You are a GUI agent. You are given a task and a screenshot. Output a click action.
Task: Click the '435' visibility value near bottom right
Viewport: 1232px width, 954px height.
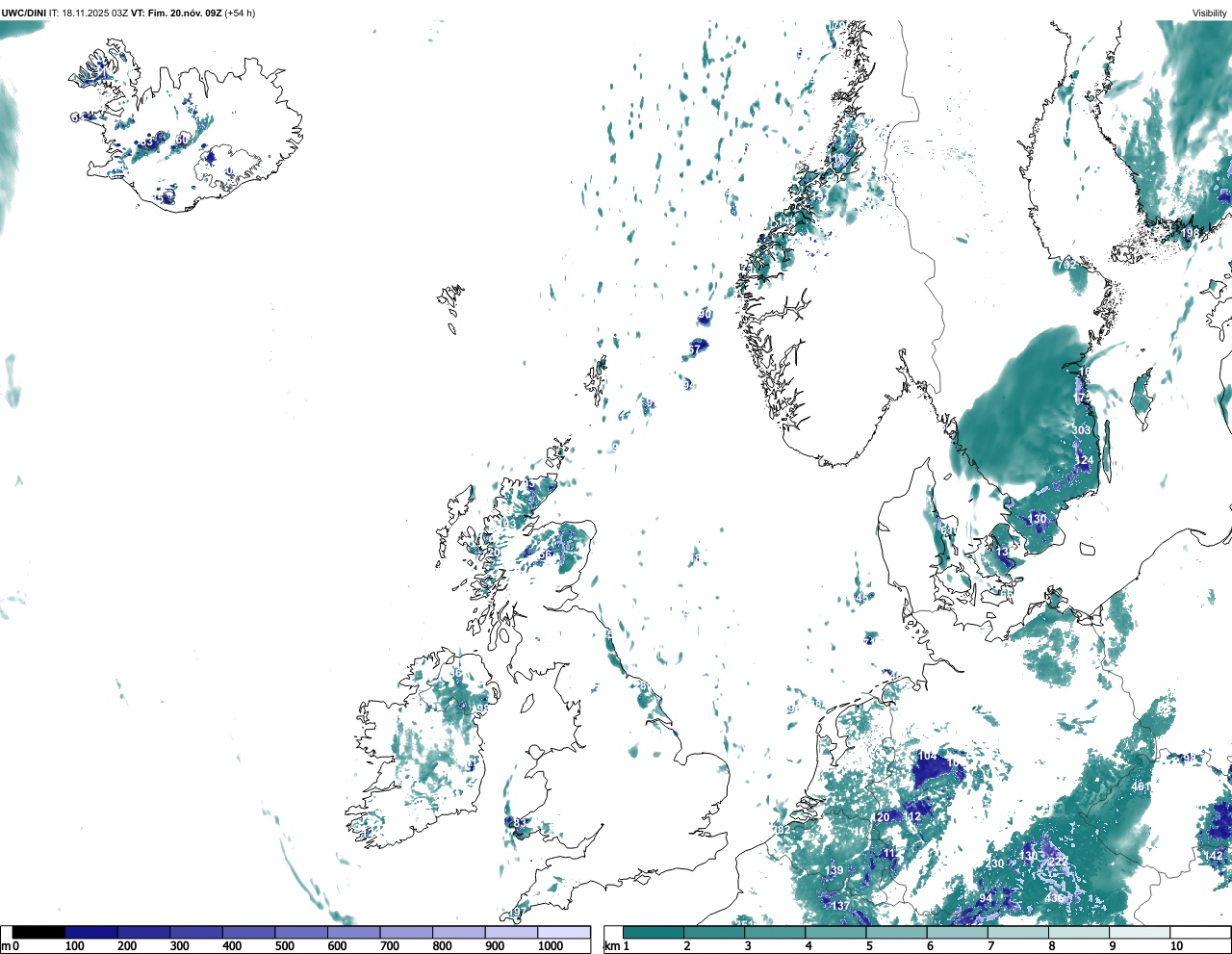point(1055,898)
